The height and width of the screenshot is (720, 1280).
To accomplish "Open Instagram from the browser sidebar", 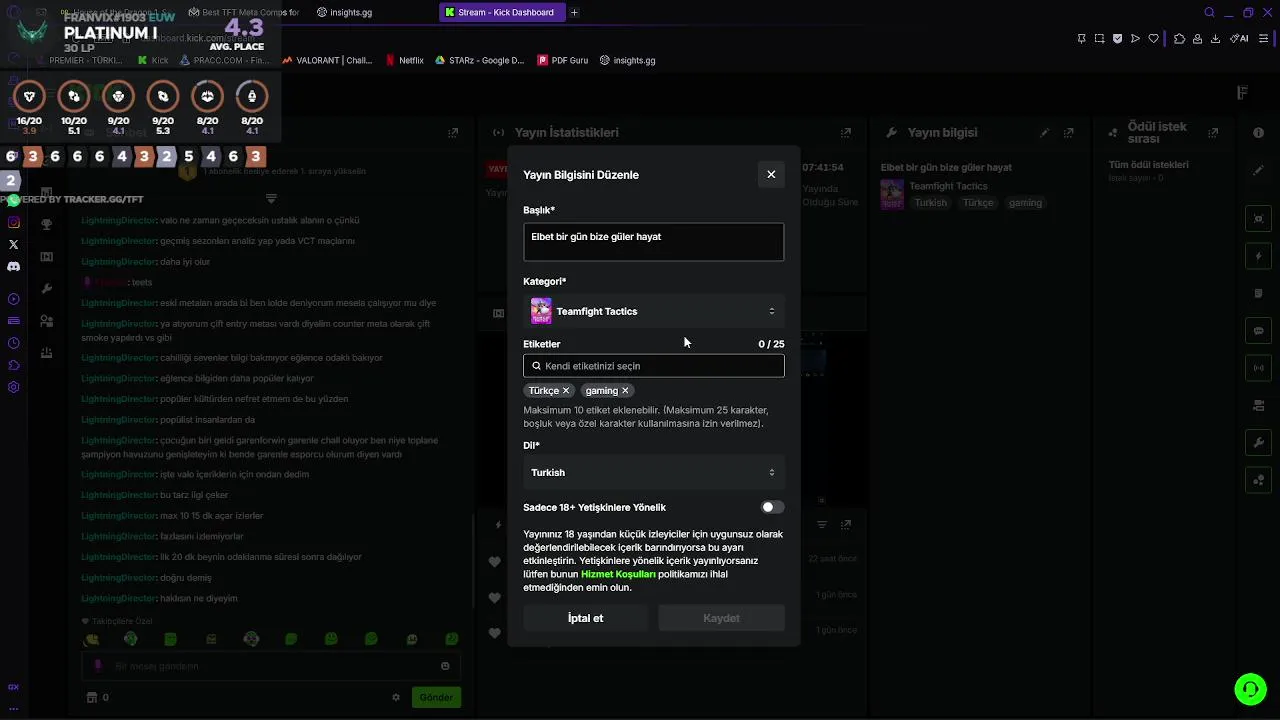I will [x=13, y=222].
